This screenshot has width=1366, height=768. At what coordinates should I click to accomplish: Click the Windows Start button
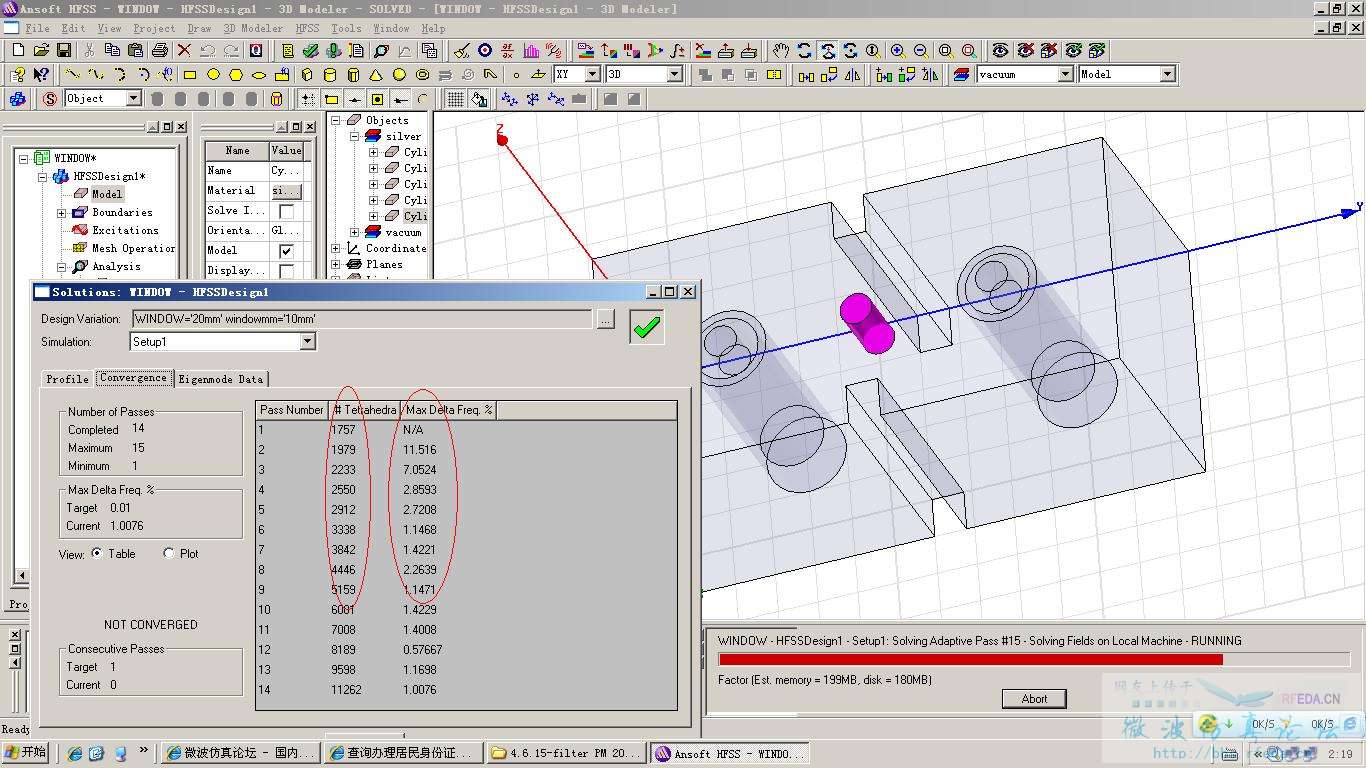tap(26, 753)
